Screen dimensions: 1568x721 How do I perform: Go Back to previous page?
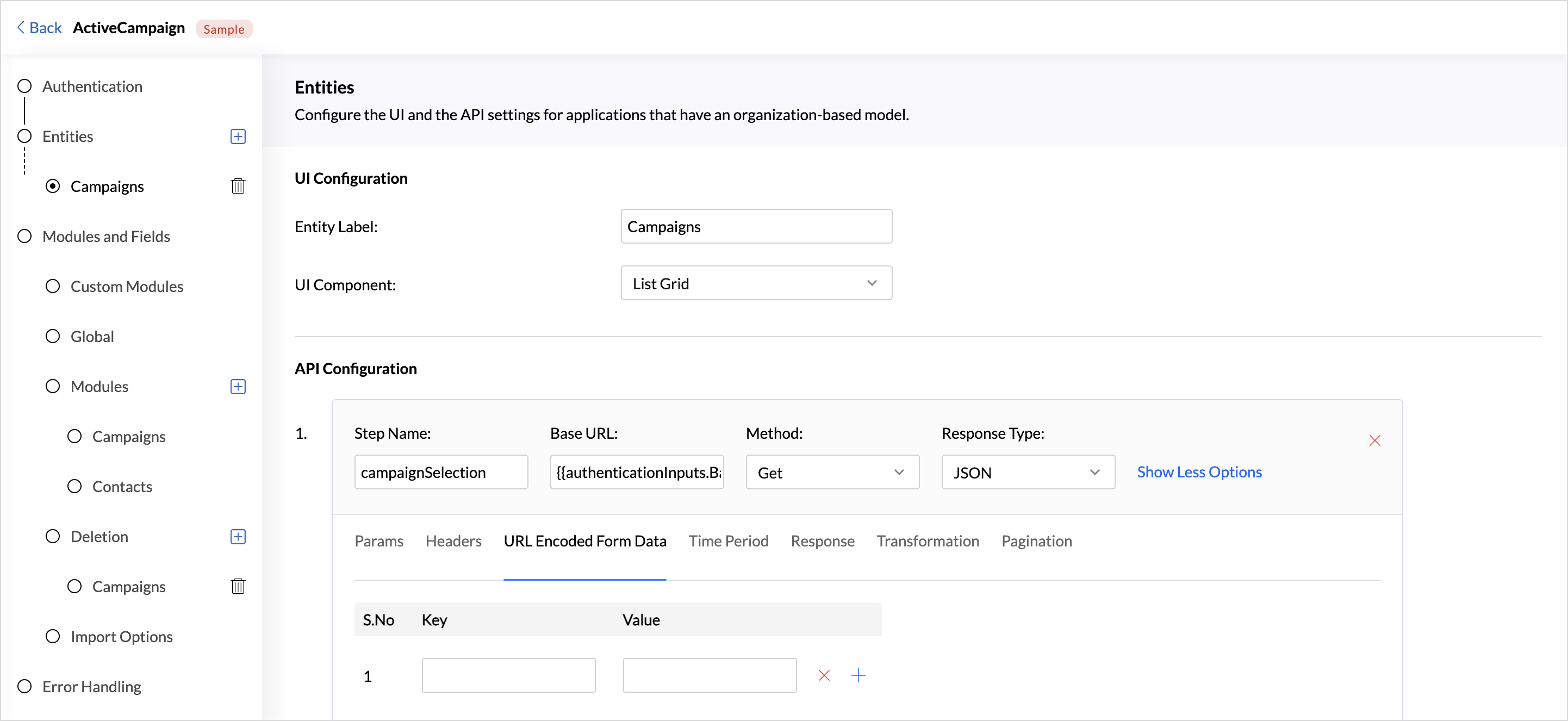tap(40, 28)
